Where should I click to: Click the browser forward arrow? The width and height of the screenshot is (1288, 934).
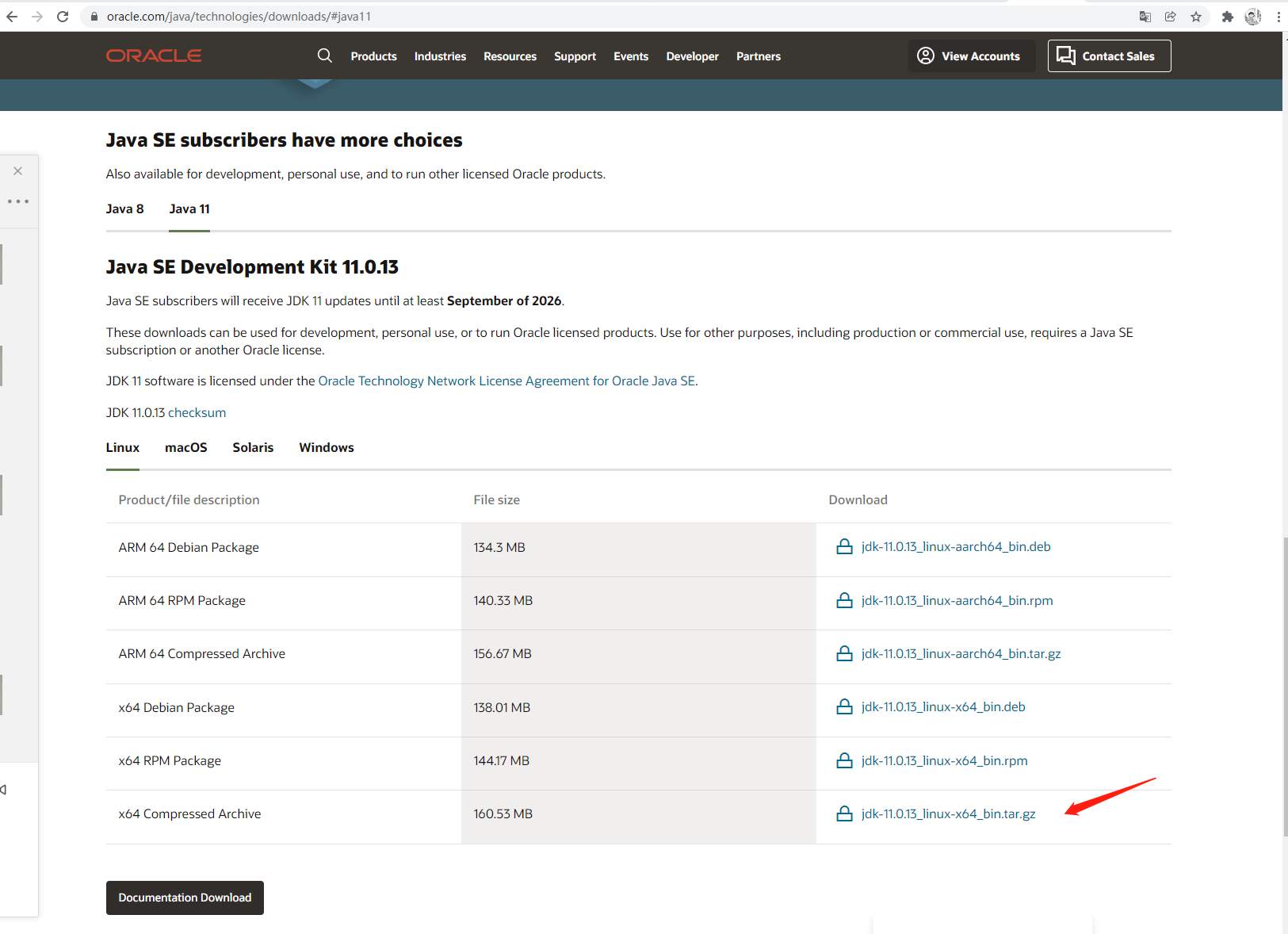click(37, 17)
